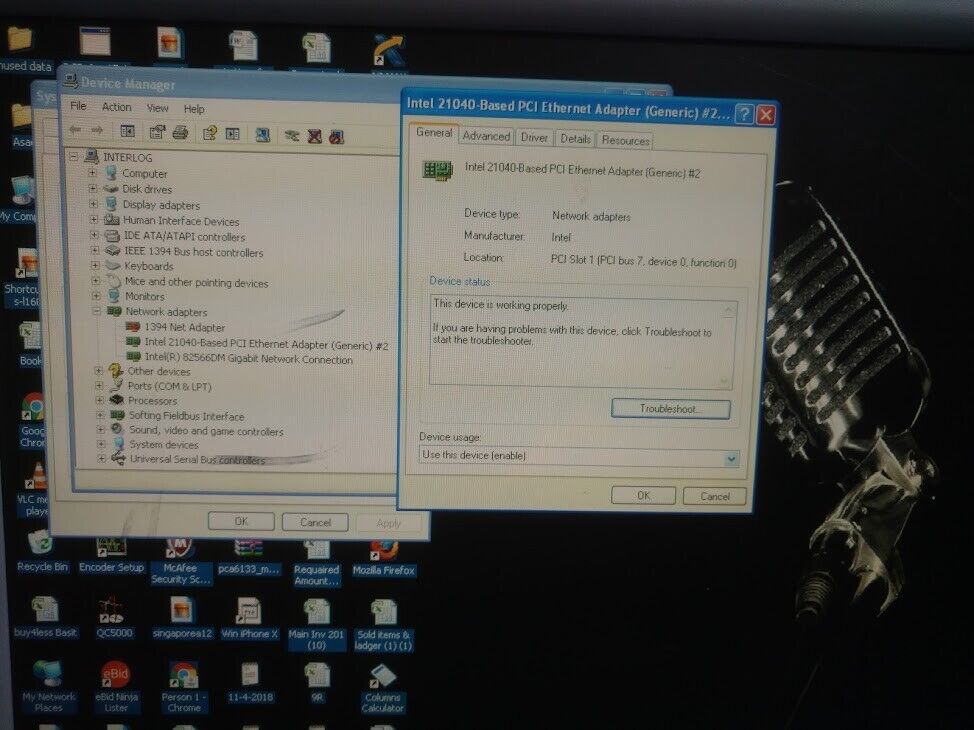Open the View menu in Device Manager

pyautogui.click(x=157, y=108)
